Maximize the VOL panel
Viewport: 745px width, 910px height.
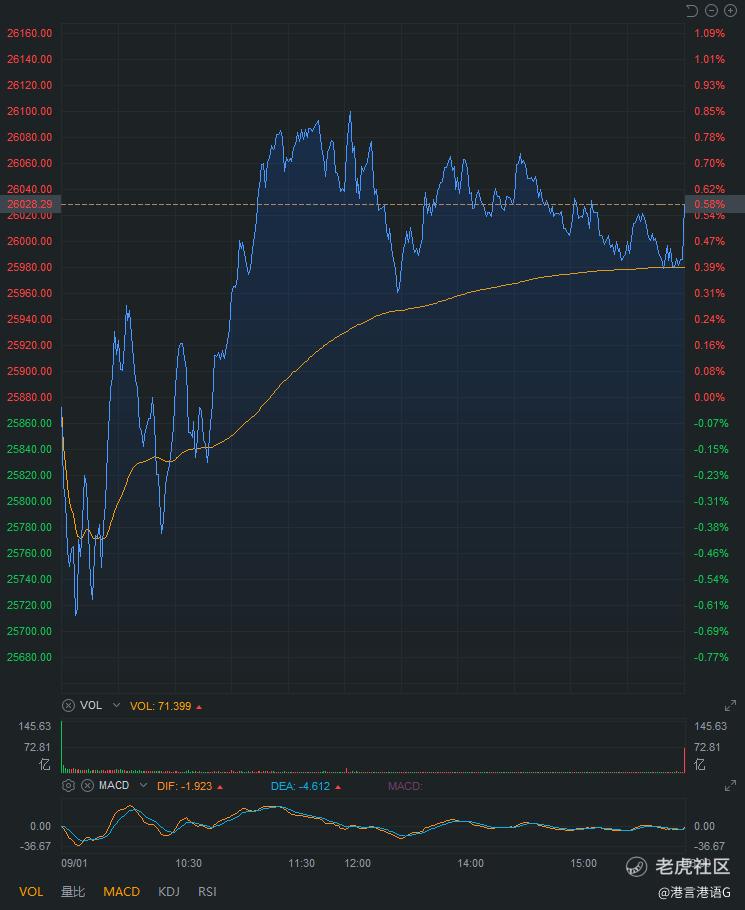(x=730, y=706)
